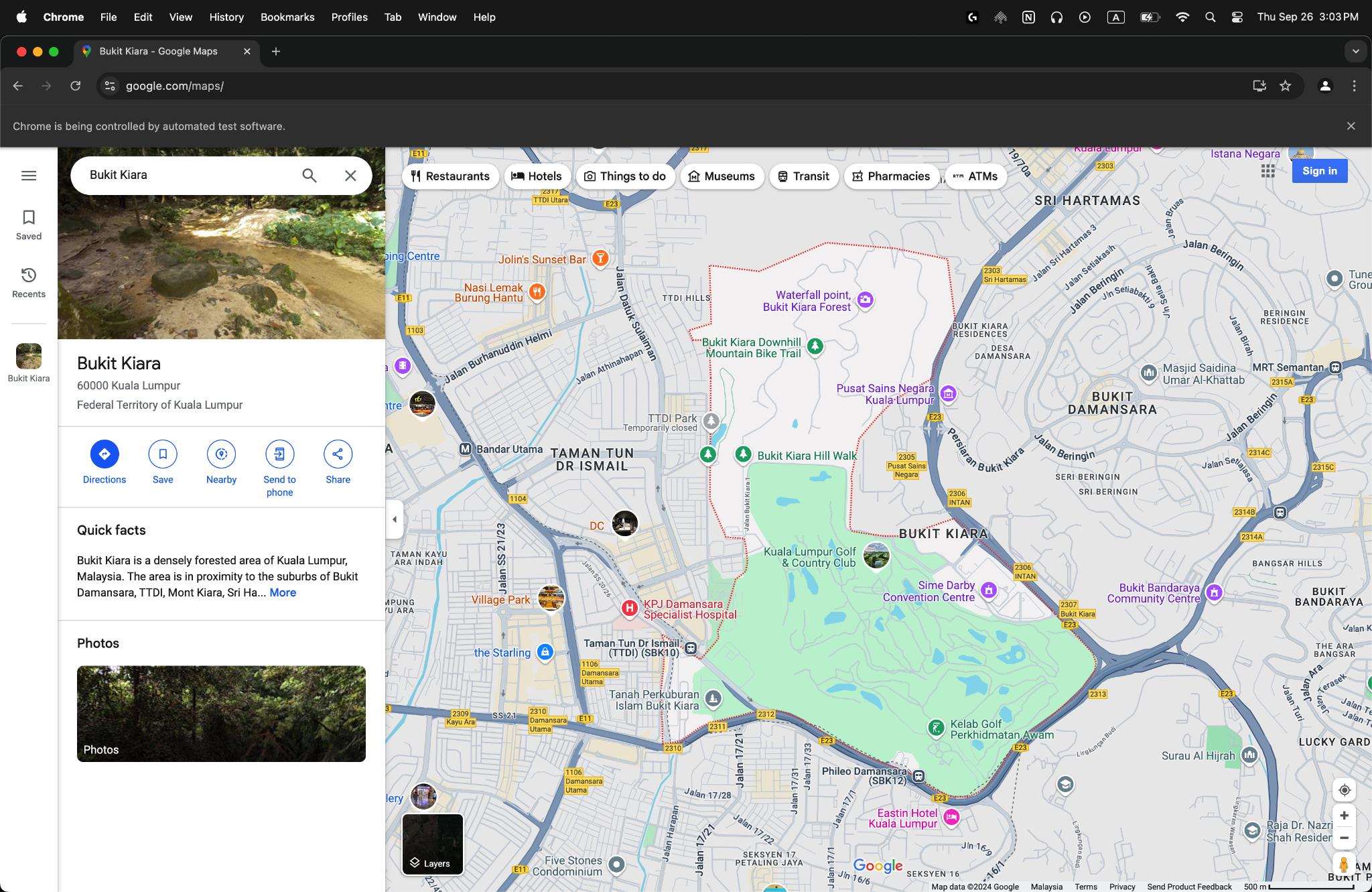
Task: Select the Transit chip
Action: tap(803, 176)
